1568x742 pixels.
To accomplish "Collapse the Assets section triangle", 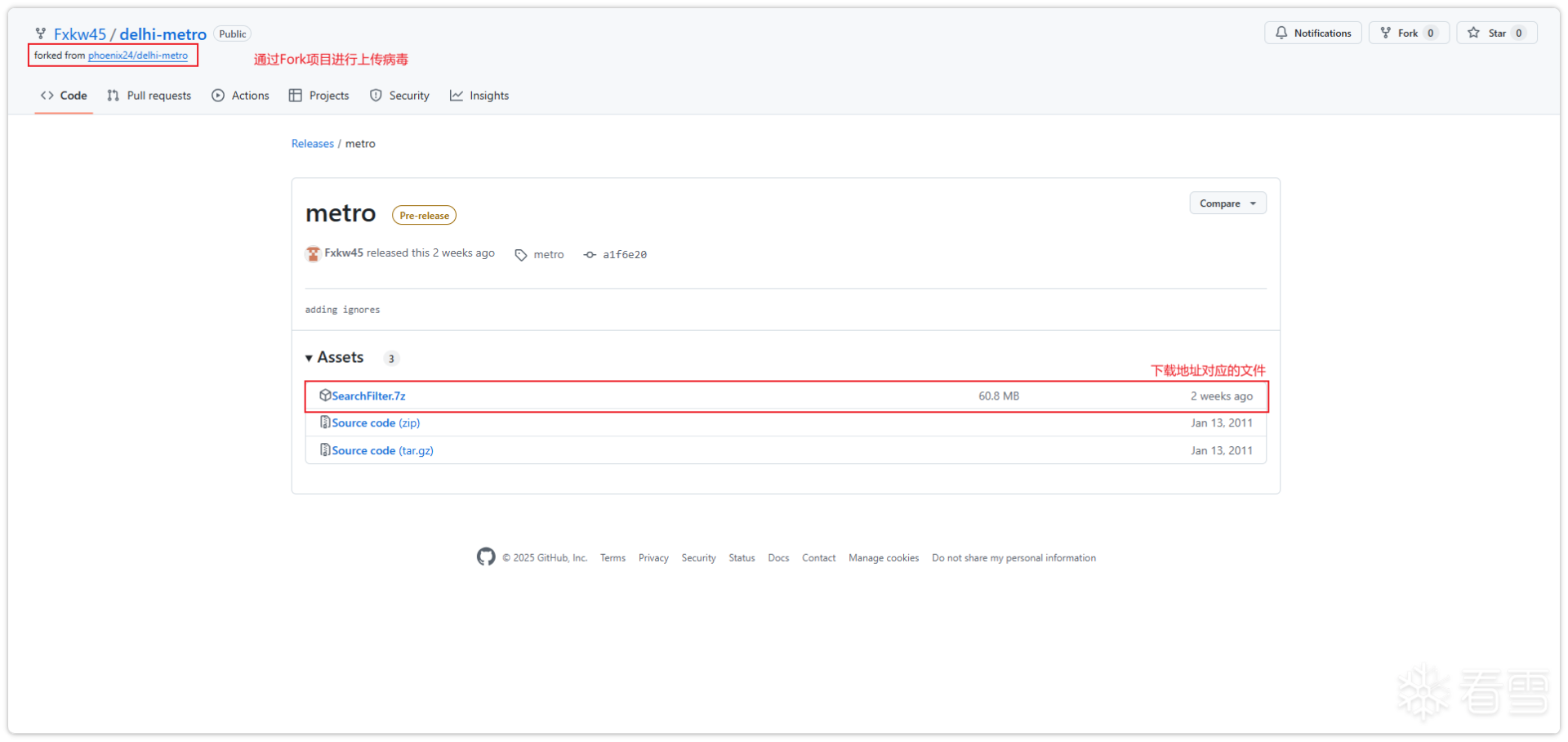I will (309, 358).
